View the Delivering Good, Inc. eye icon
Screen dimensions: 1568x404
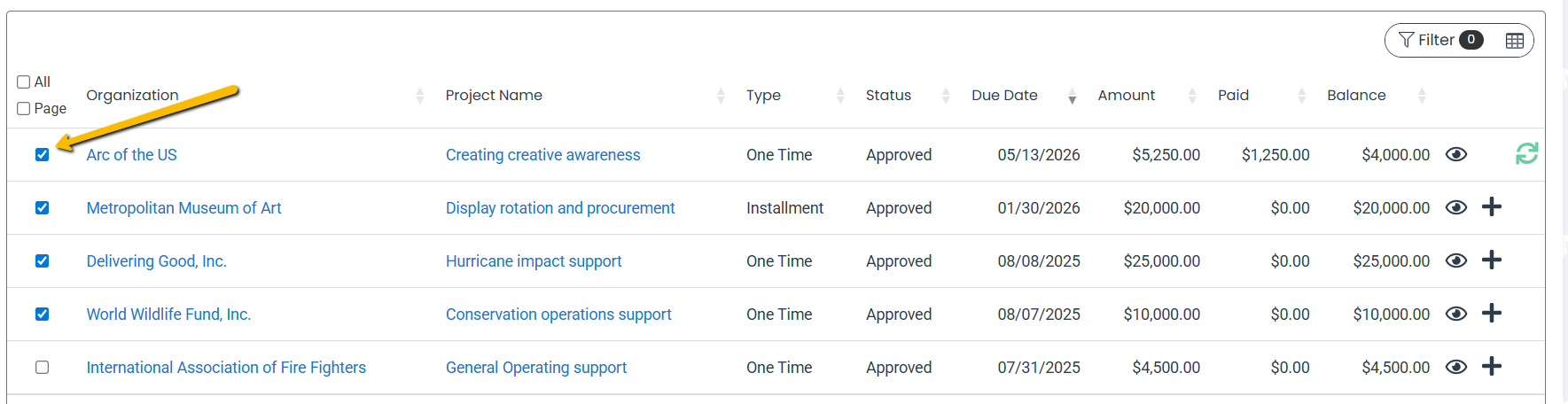[x=1456, y=260]
